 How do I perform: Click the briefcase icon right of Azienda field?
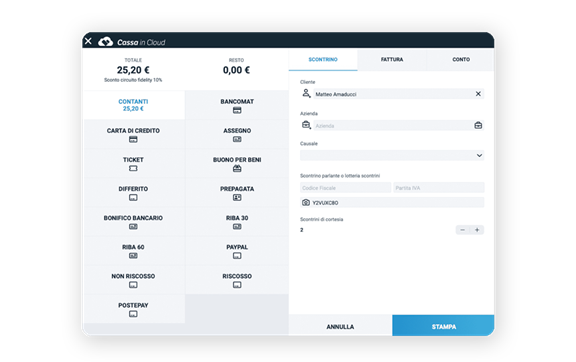click(478, 126)
